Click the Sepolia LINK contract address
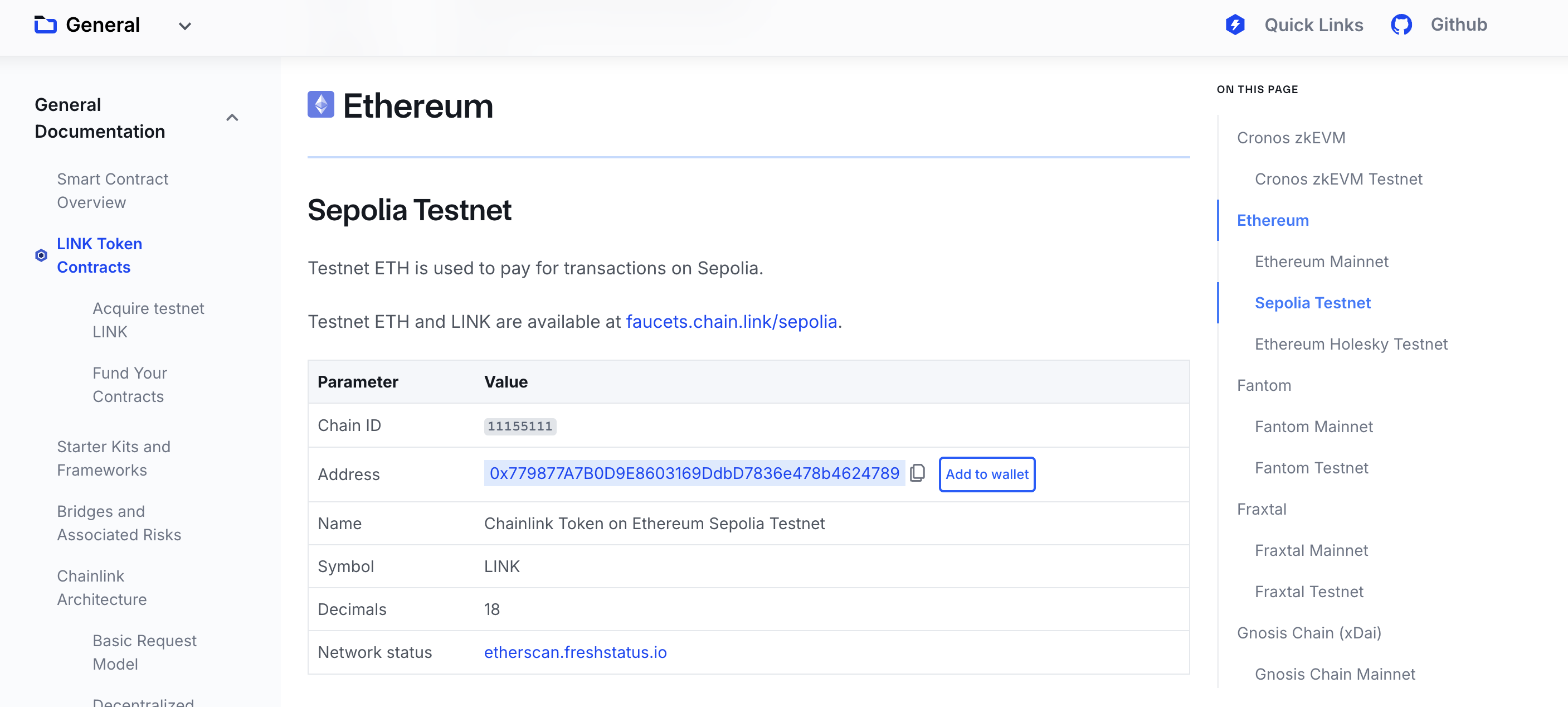 point(694,473)
